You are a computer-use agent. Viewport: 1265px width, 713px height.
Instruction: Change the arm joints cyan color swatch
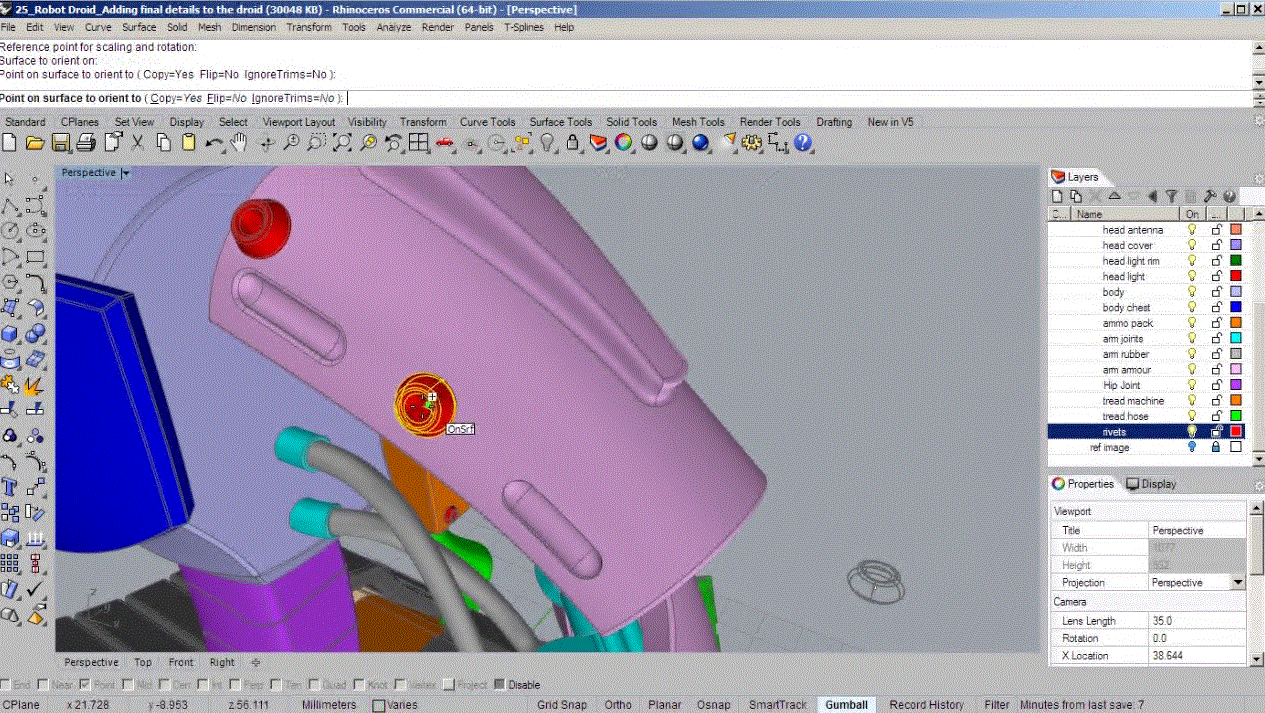click(1236, 339)
